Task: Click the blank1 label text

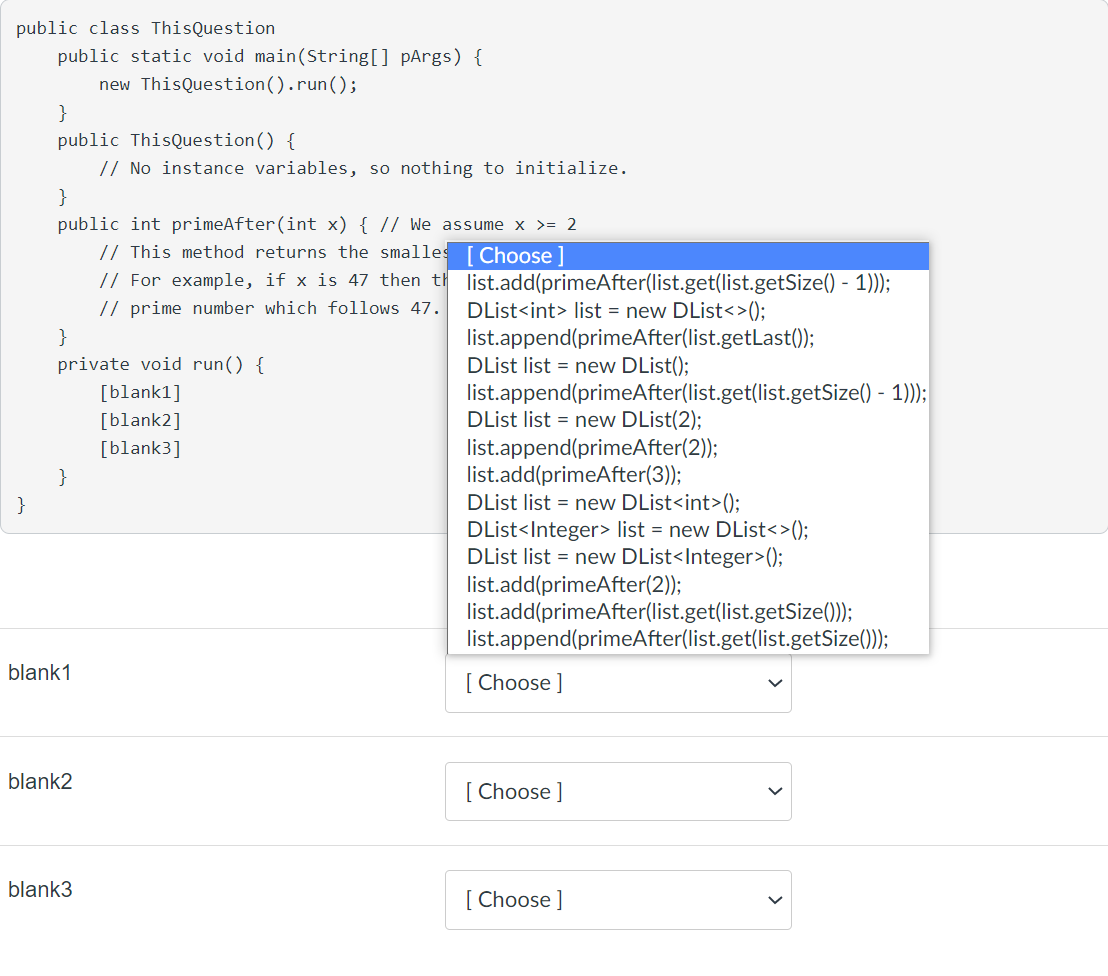Action: coord(39,672)
